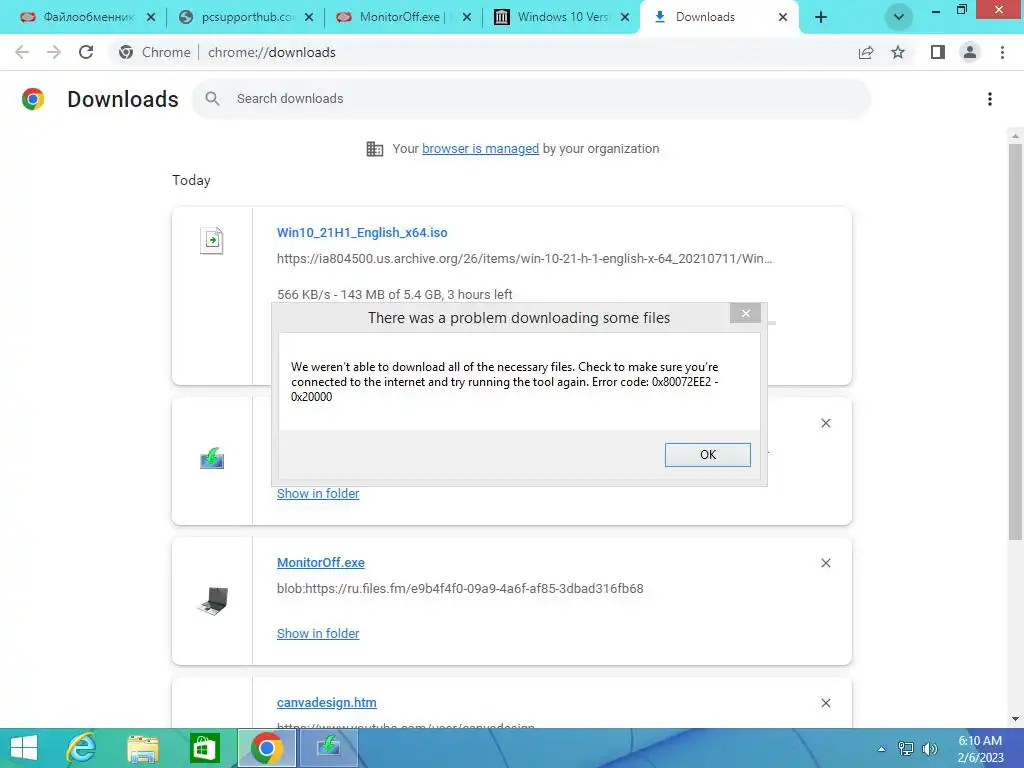1024x768 pixels.
Task: Click the blob ru.files.fm URL text
Action: tap(460, 588)
